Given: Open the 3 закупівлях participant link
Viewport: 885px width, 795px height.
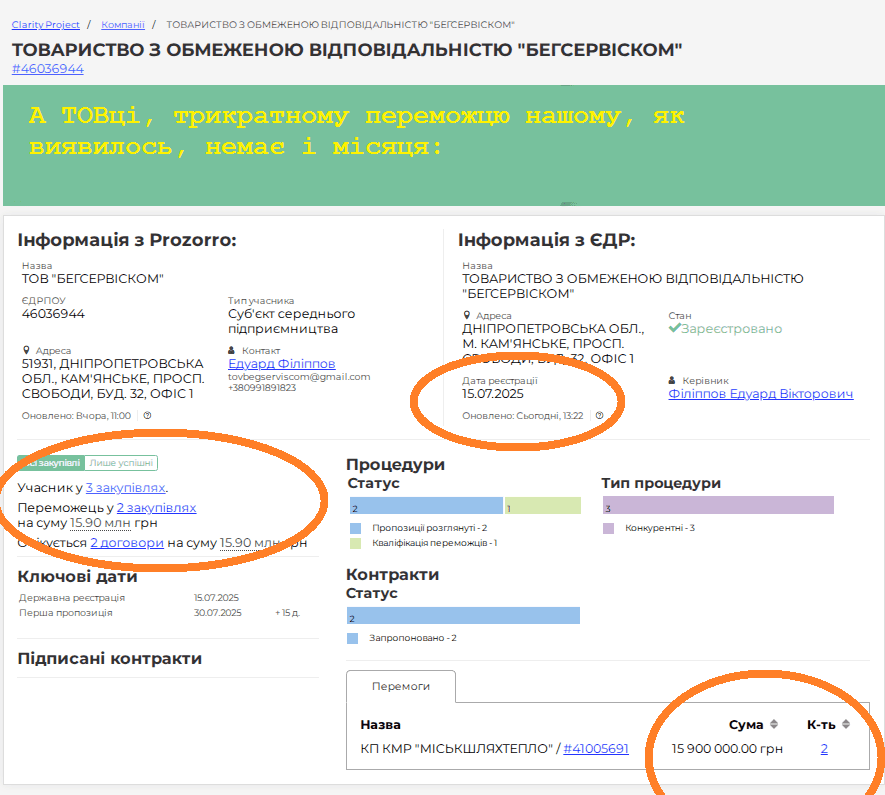Looking at the screenshot, I should pos(125,488).
